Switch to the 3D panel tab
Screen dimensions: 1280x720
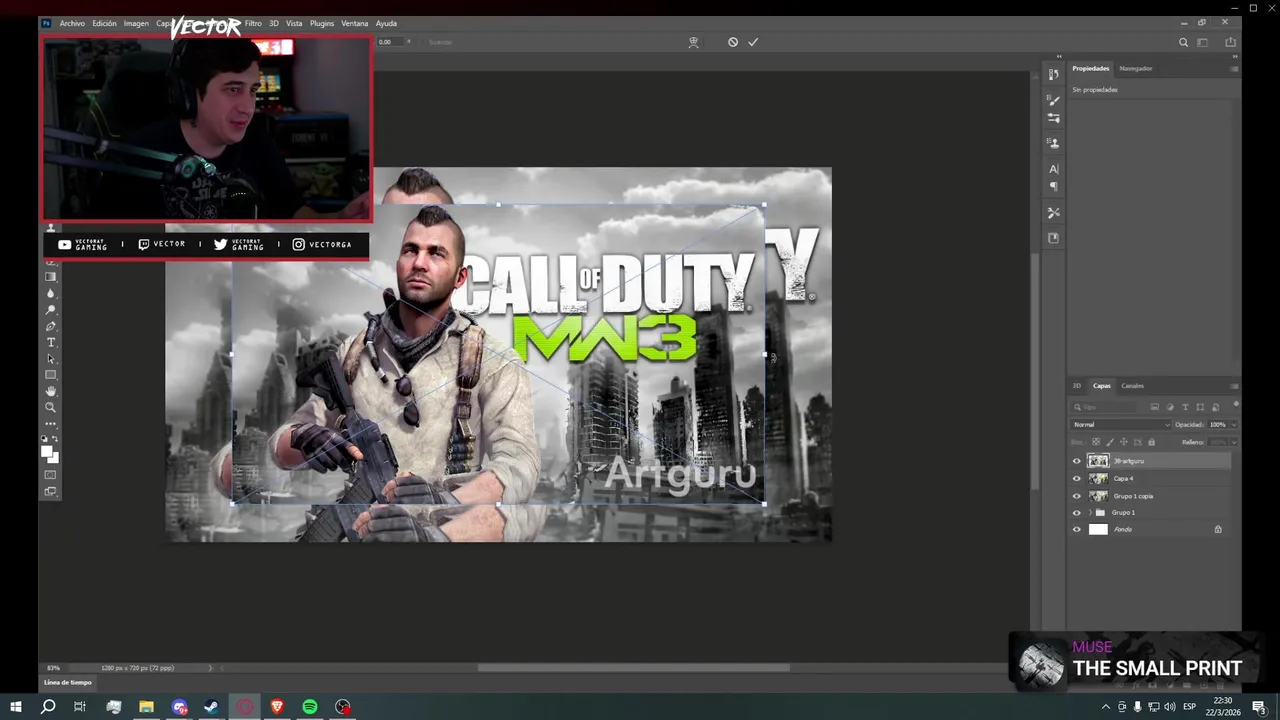pyautogui.click(x=1077, y=386)
